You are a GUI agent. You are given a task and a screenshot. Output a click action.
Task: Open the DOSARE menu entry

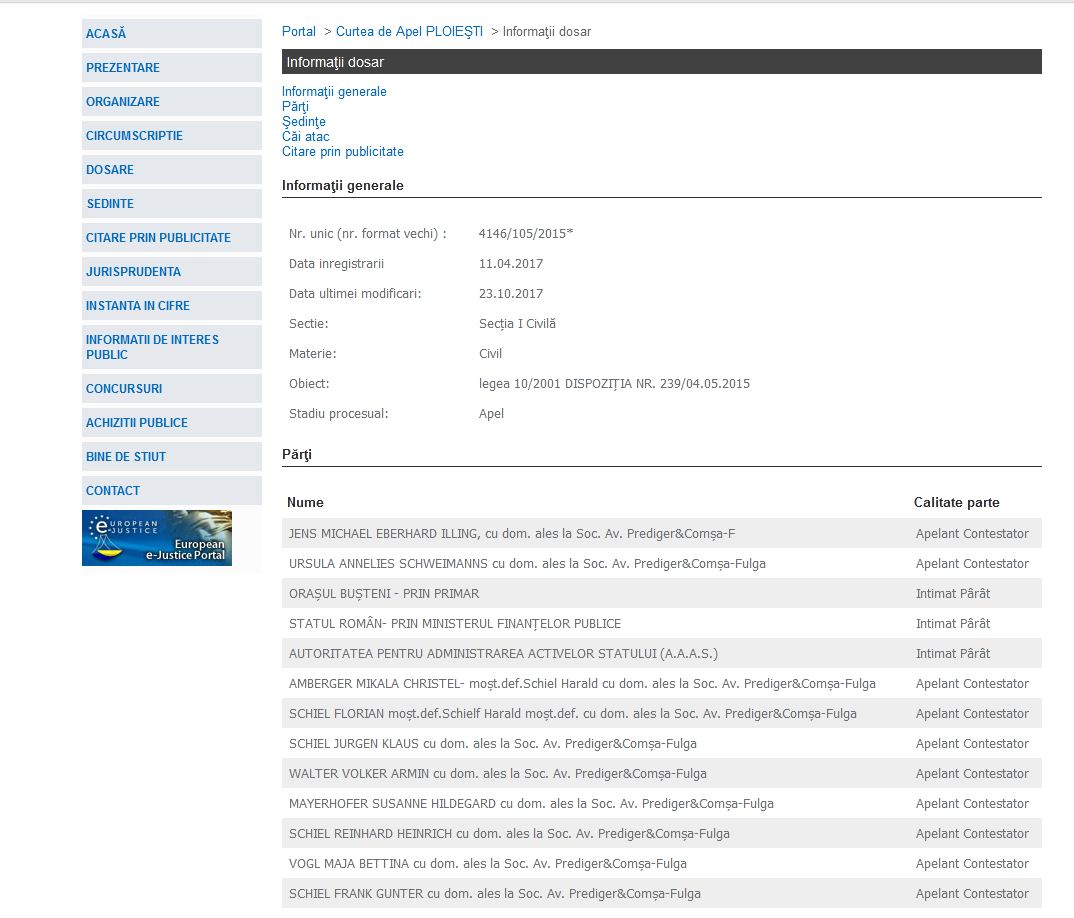[110, 170]
